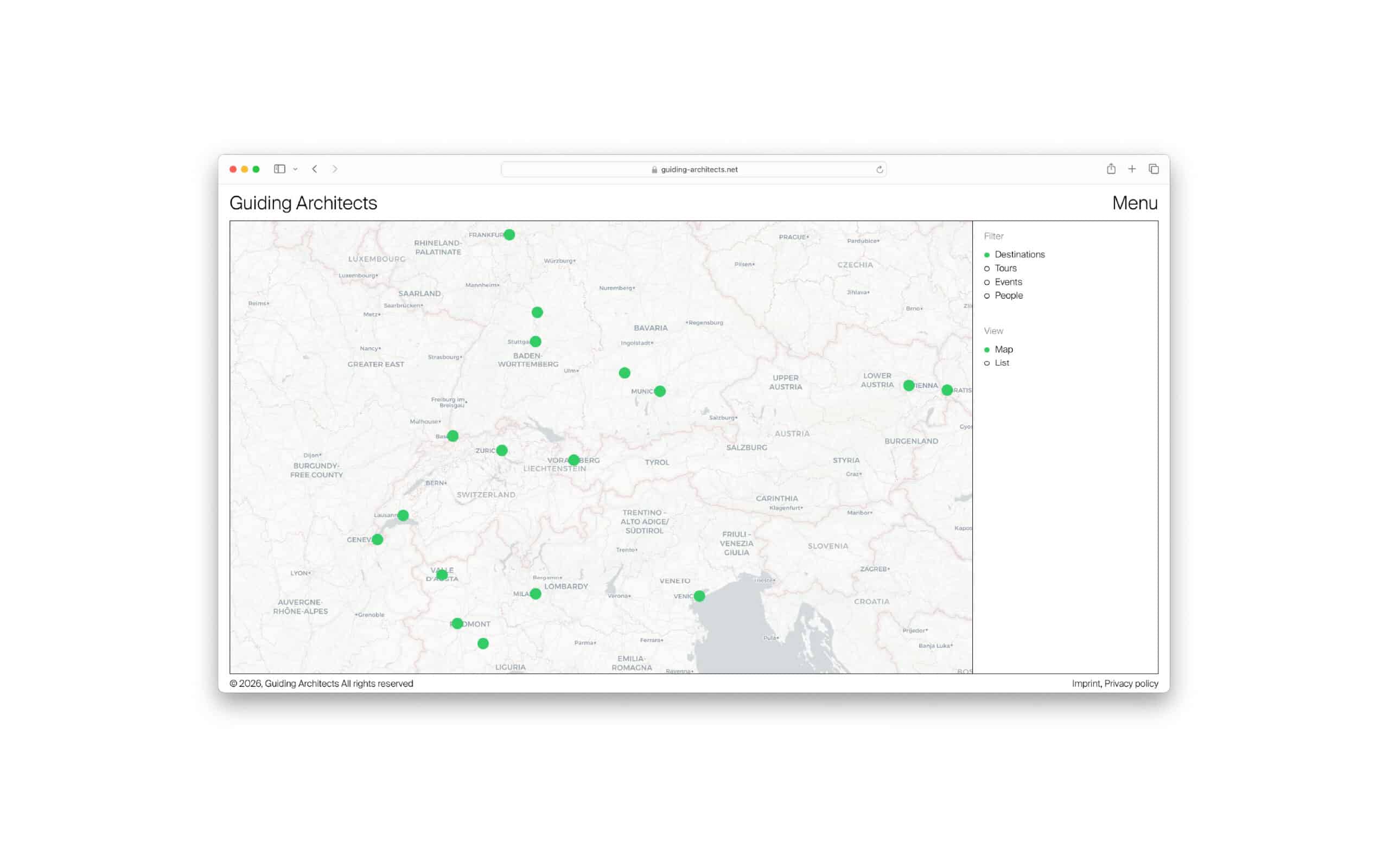Switch the view to List

[x=1002, y=363]
